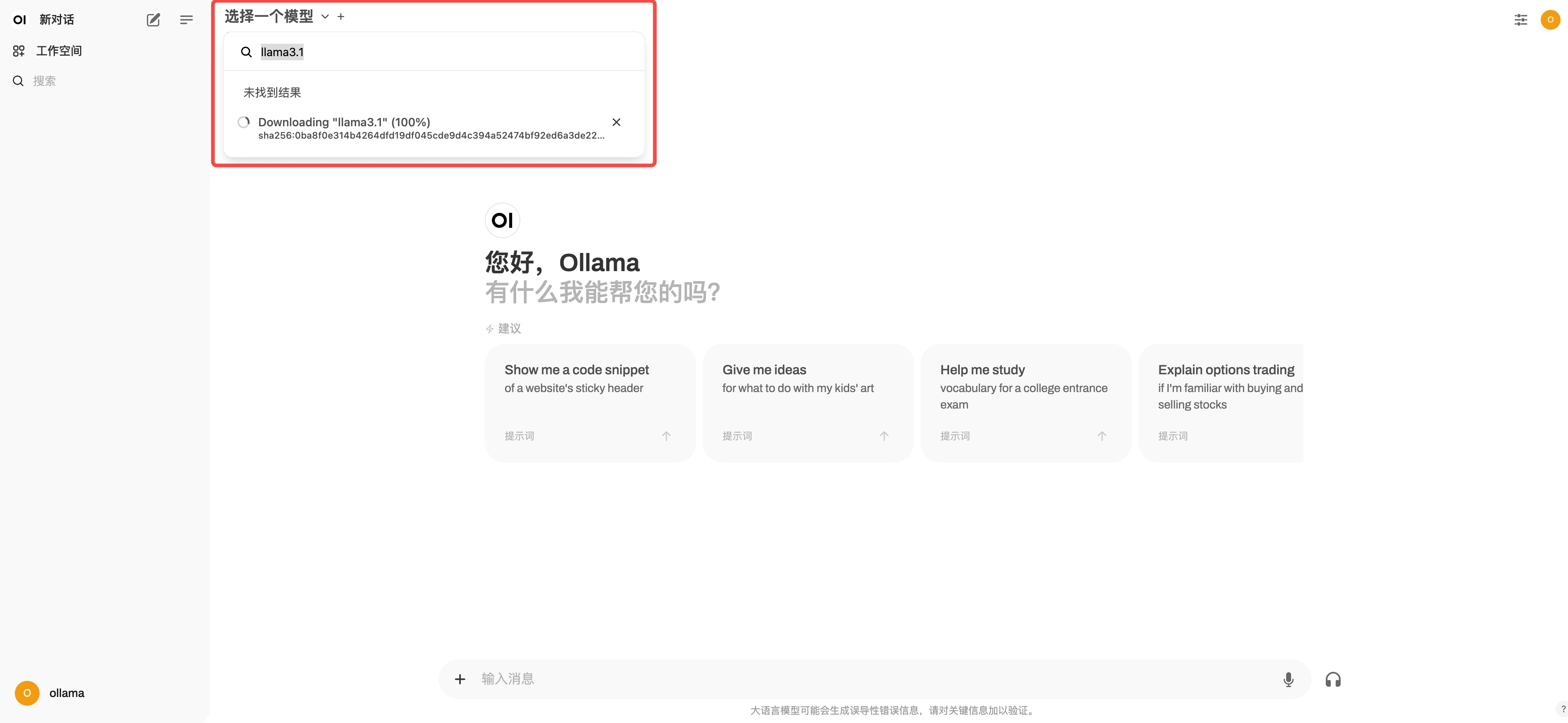Click the + to add a new model
This screenshot has height=723, width=1568.
click(341, 17)
